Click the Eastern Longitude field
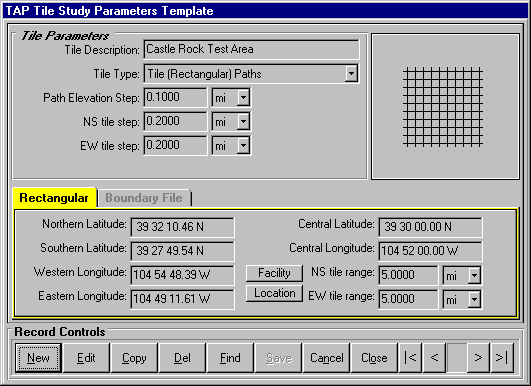The image size is (531, 386). [x=182, y=299]
